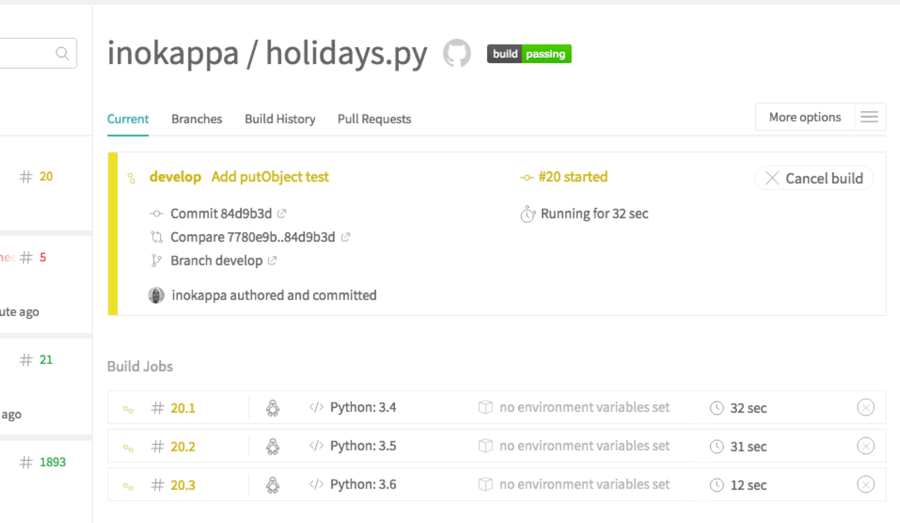Open build job #20.1
The height and width of the screenshot is (523, 900).
(183, 408)
